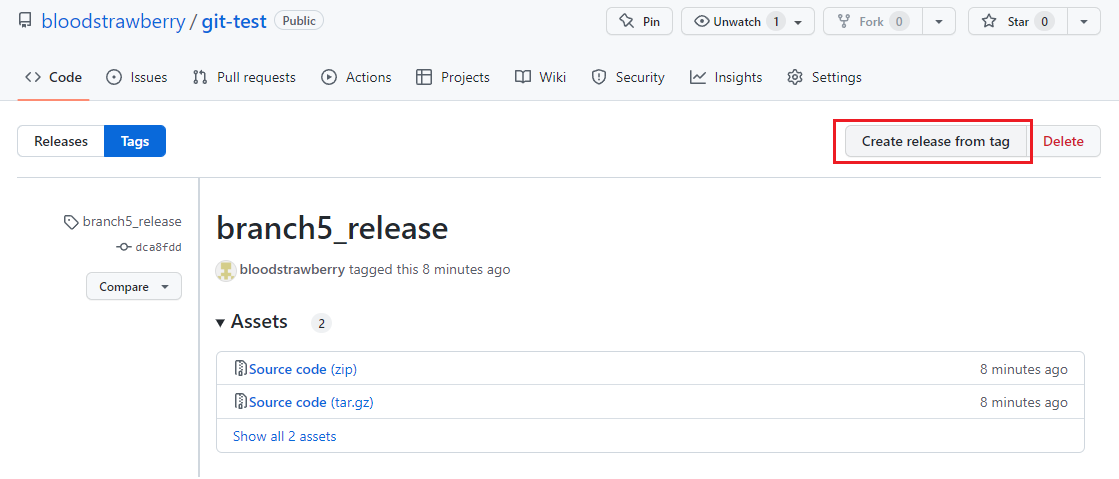Star the repository with the Star button
This screenshot has width=1119, height=479.
click(1018, 21)
